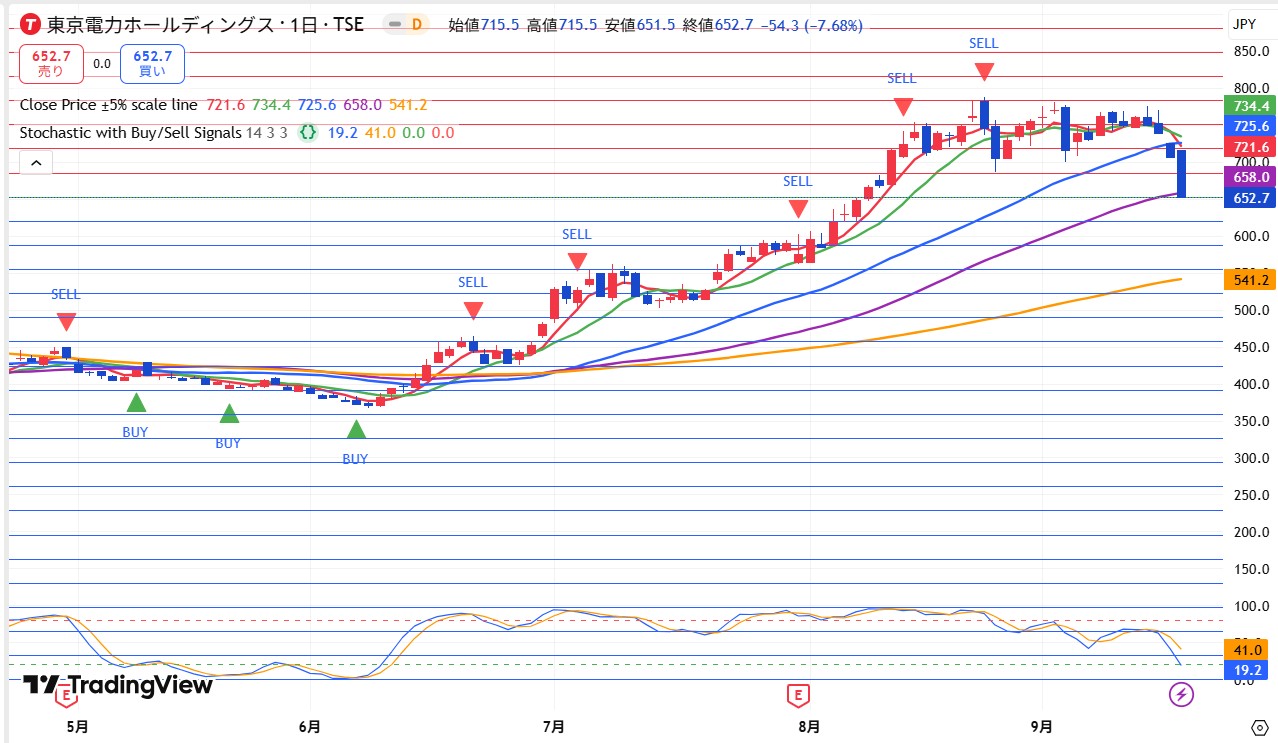The width and height of the screenshot is (1278, 743).
Task: Click the orange 541.2 price label
Action: tap(1249, 280)
